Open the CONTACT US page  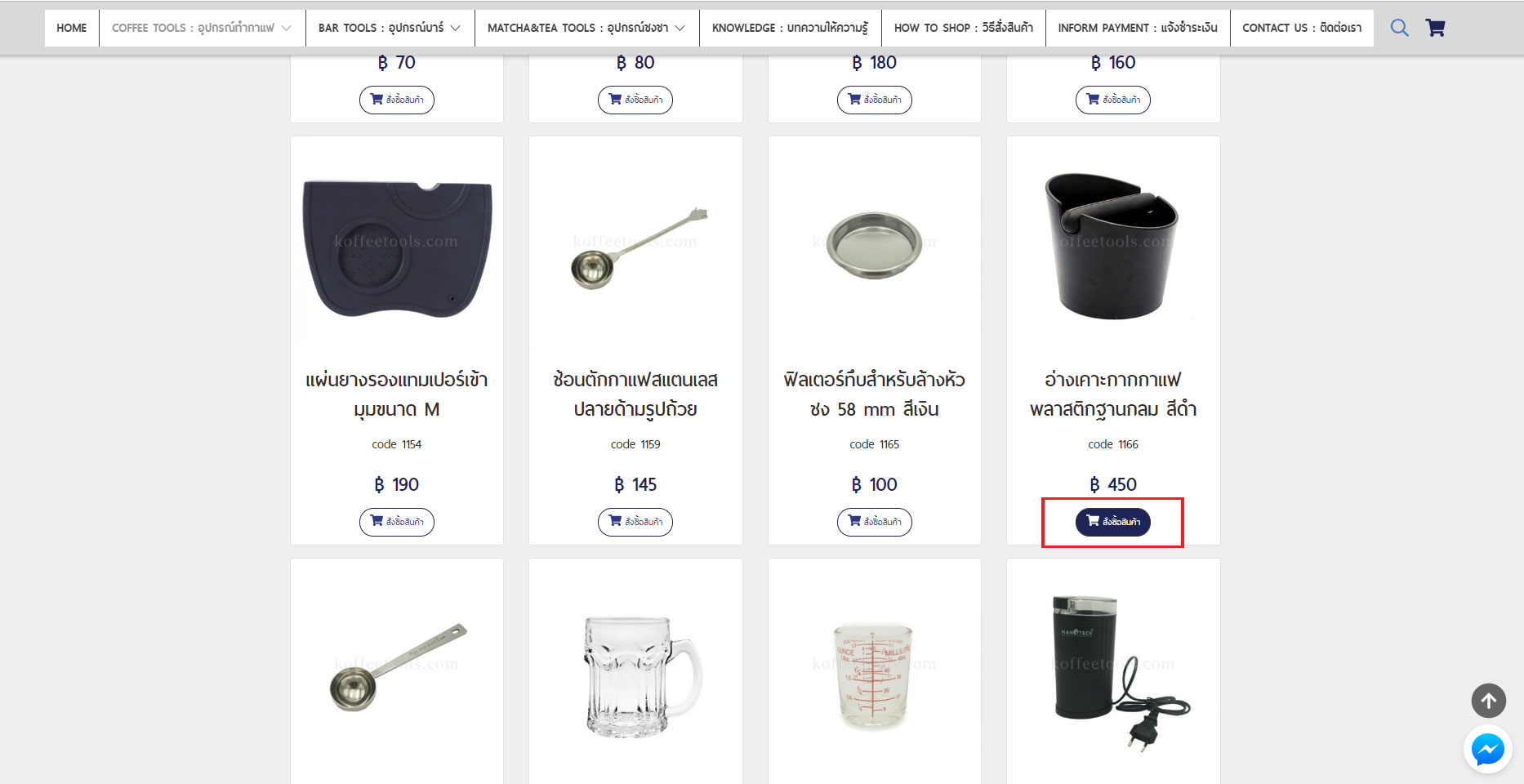tap(1302, 28)
